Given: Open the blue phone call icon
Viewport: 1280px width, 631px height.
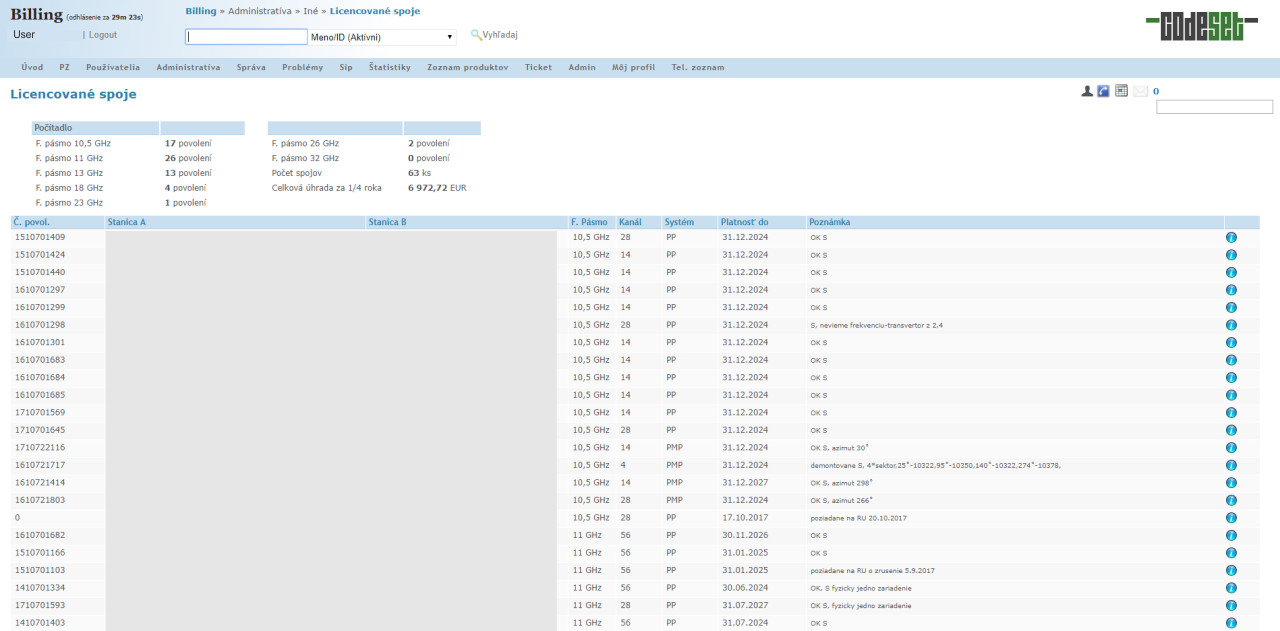Looking at the screenshot, I should (x=1103, y=91).
